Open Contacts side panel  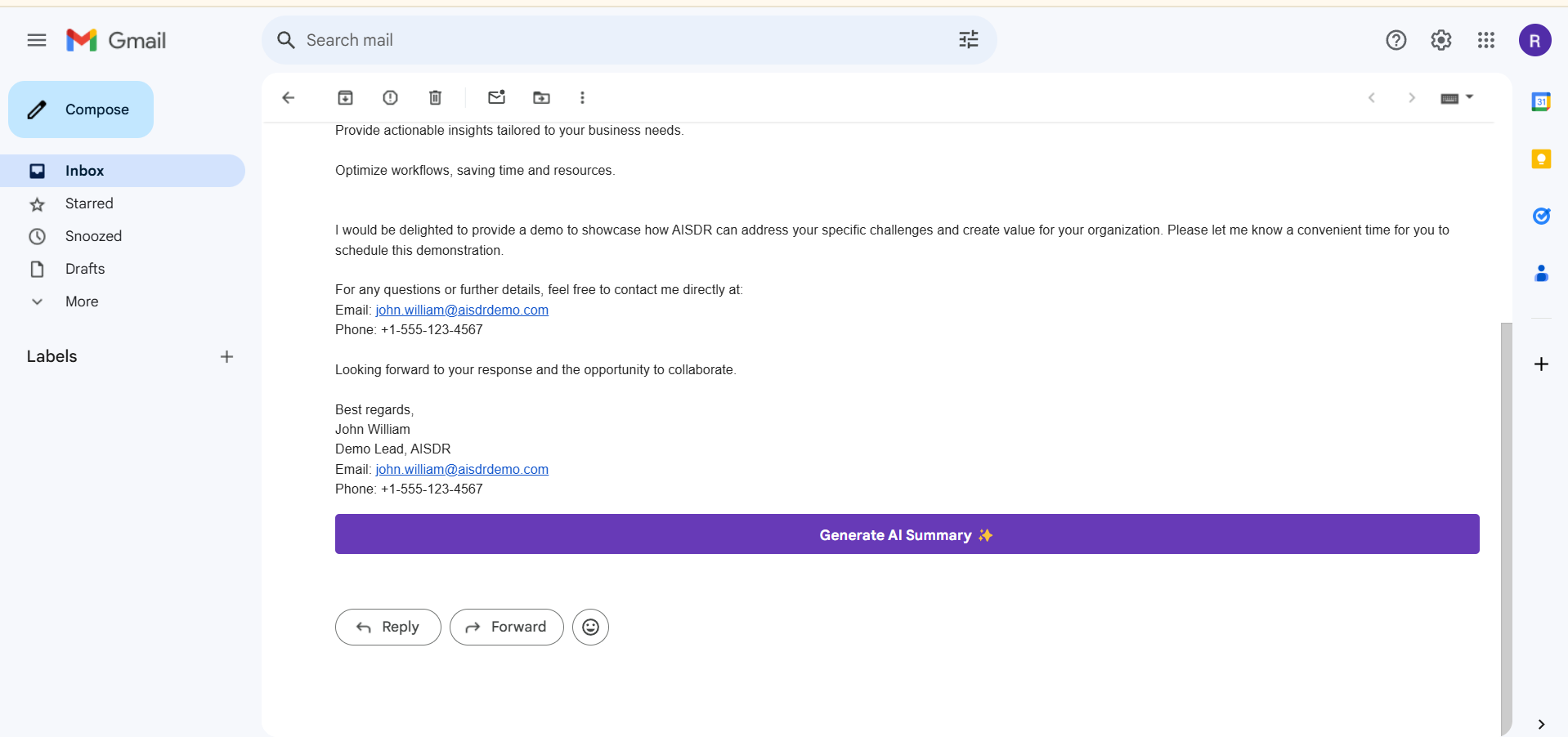1541,273
